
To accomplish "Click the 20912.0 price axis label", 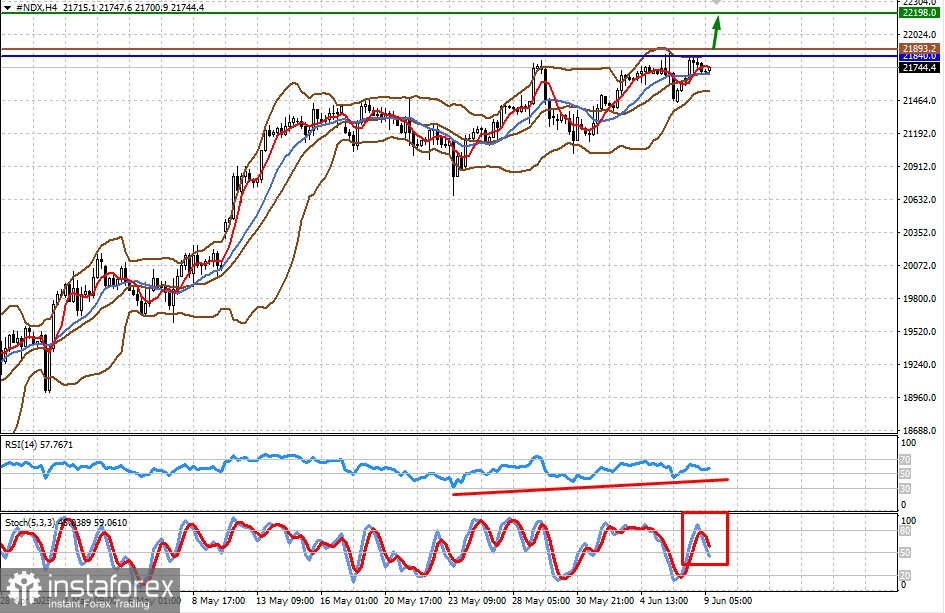I will (x=919, y=166).
